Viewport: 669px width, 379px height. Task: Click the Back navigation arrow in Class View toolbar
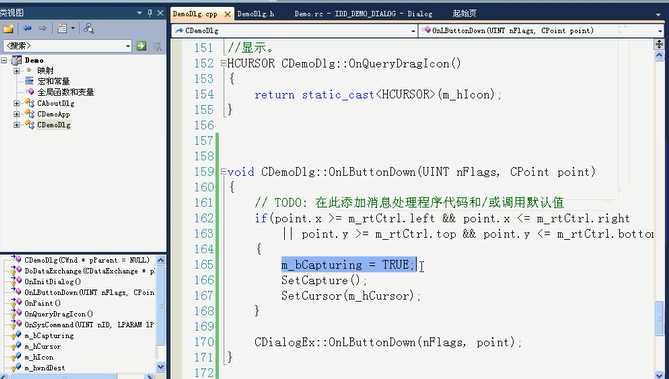tap(28, 29)
